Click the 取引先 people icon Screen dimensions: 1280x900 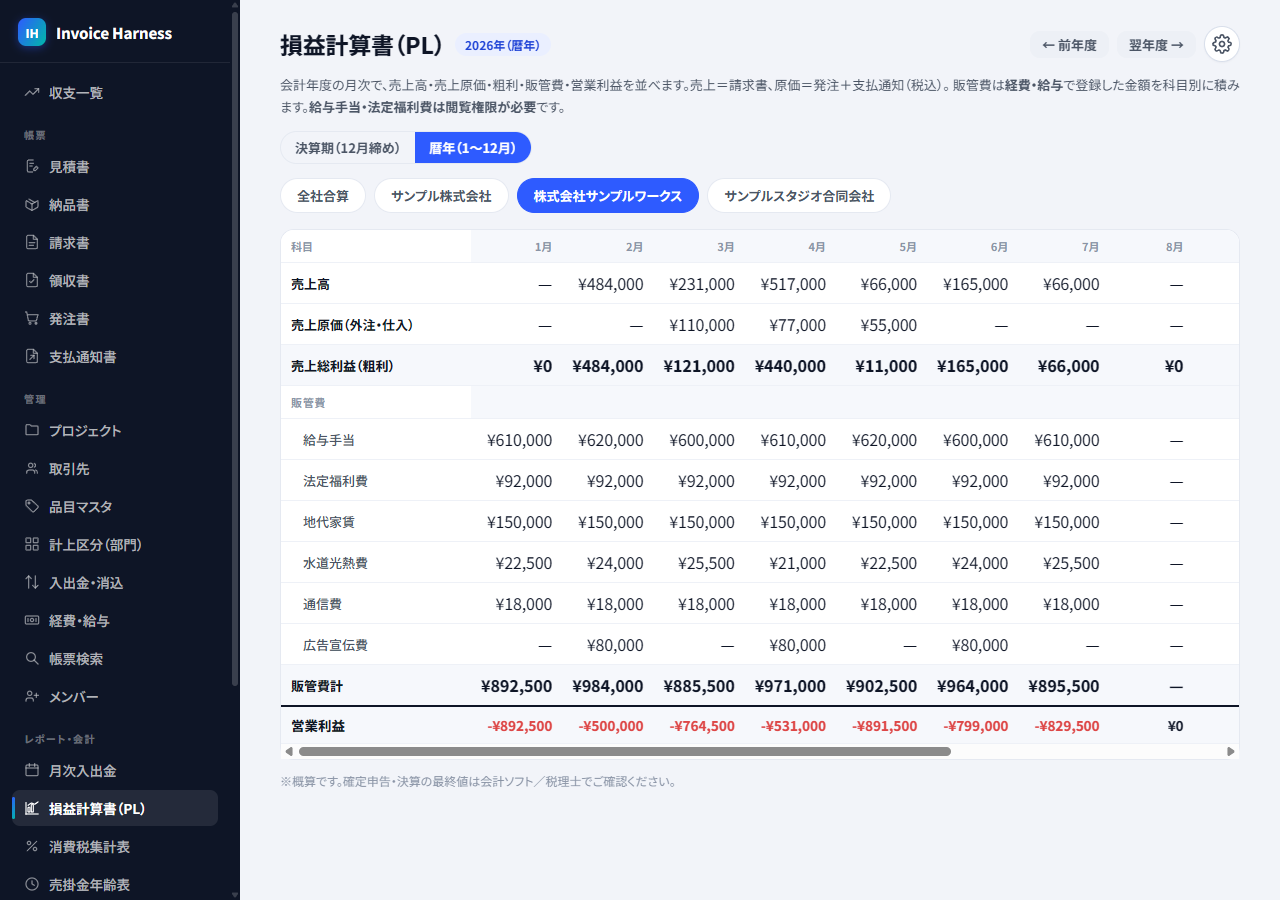[32, 469]
